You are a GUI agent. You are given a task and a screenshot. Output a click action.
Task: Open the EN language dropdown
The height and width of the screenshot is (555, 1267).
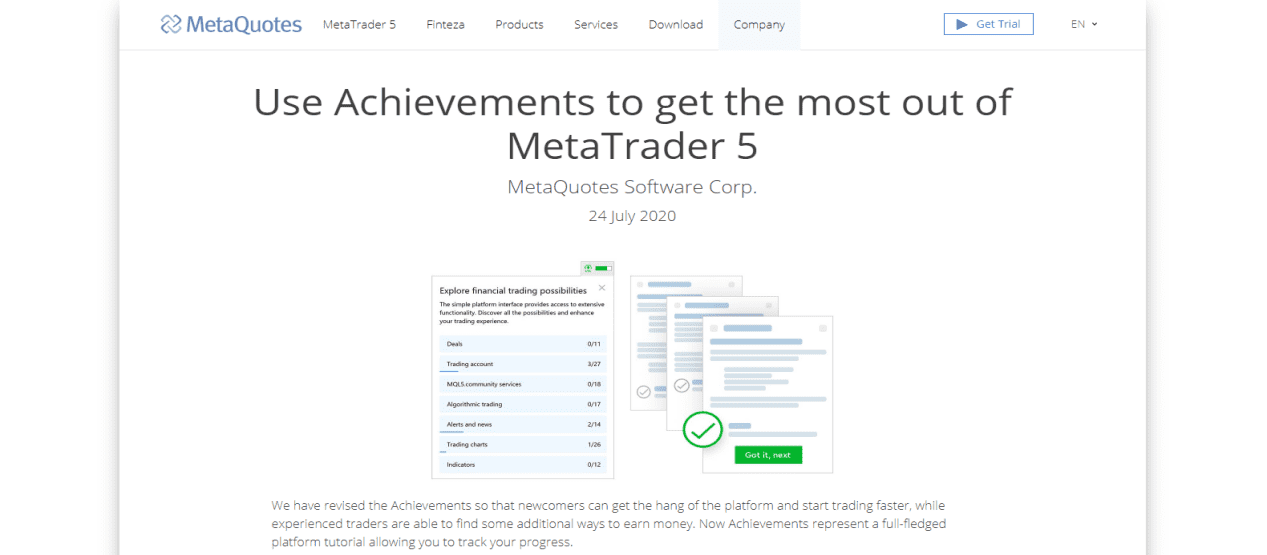coord(1084,24)
